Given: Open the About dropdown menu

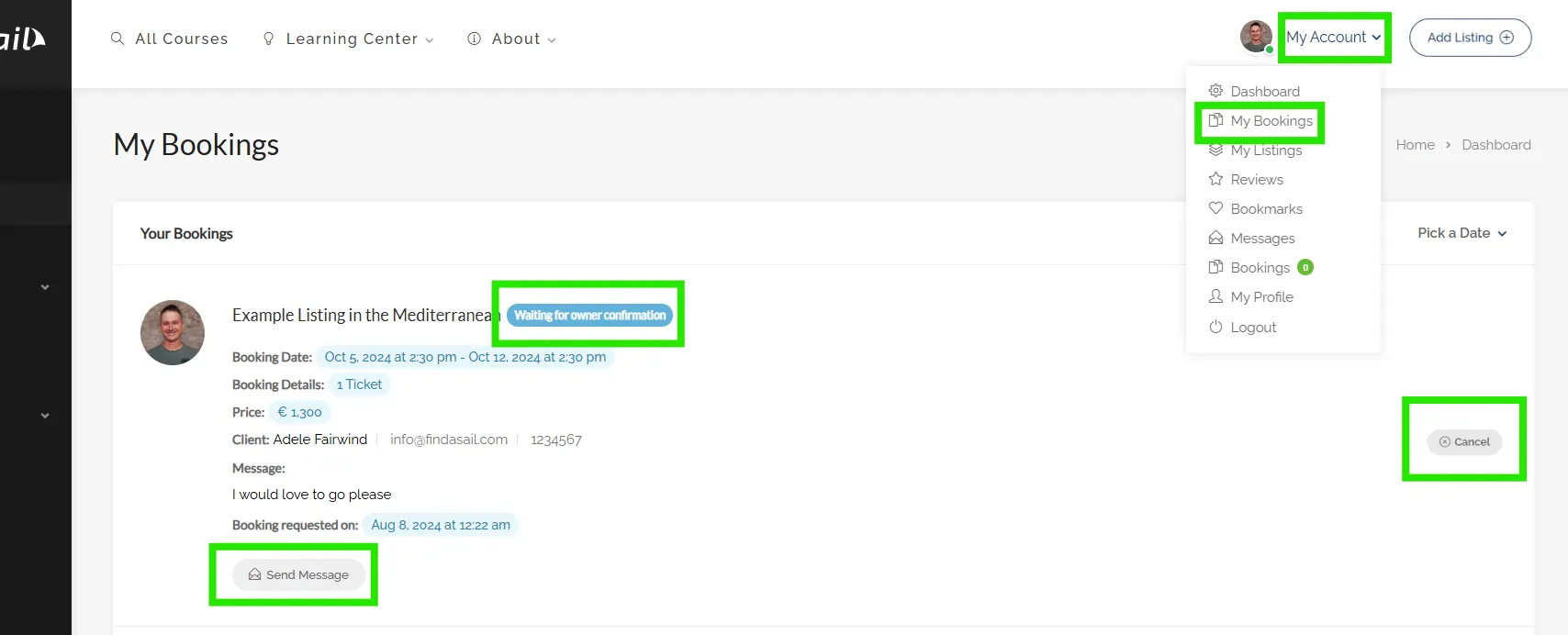Looking at the screenshot, I should (x=512, y=39).
